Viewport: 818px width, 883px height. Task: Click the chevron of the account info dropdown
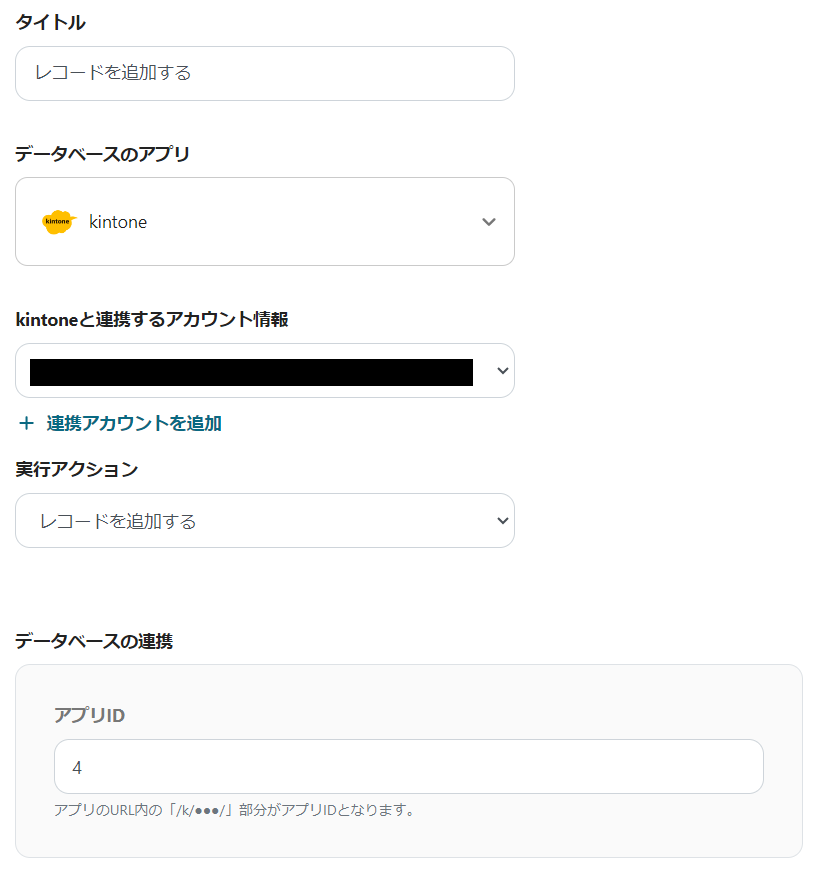(502, 371)
